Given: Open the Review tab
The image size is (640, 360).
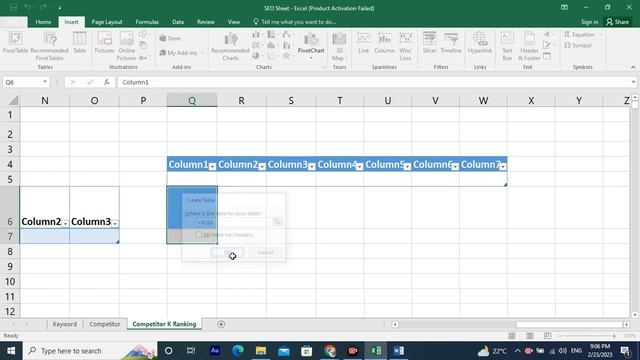Looking at the screenshot, I should (206, 22).
